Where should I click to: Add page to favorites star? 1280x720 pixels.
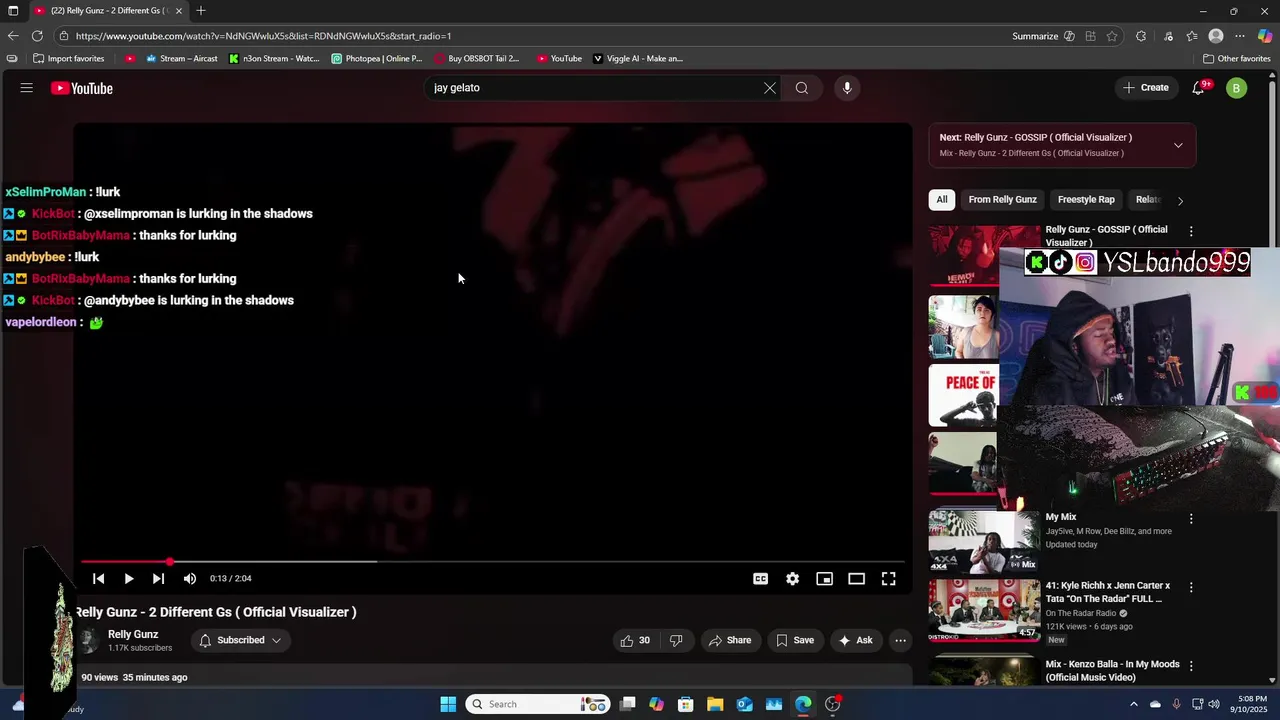point(1112,36)
